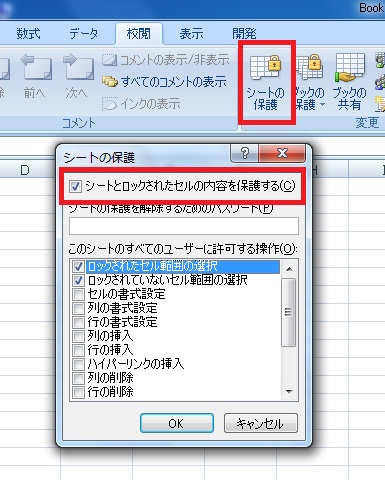The width and height of the screenshot is (385, 480).
Task: Toggle ロックされたセル範囲の選択 checkbox
Action: 78,266
